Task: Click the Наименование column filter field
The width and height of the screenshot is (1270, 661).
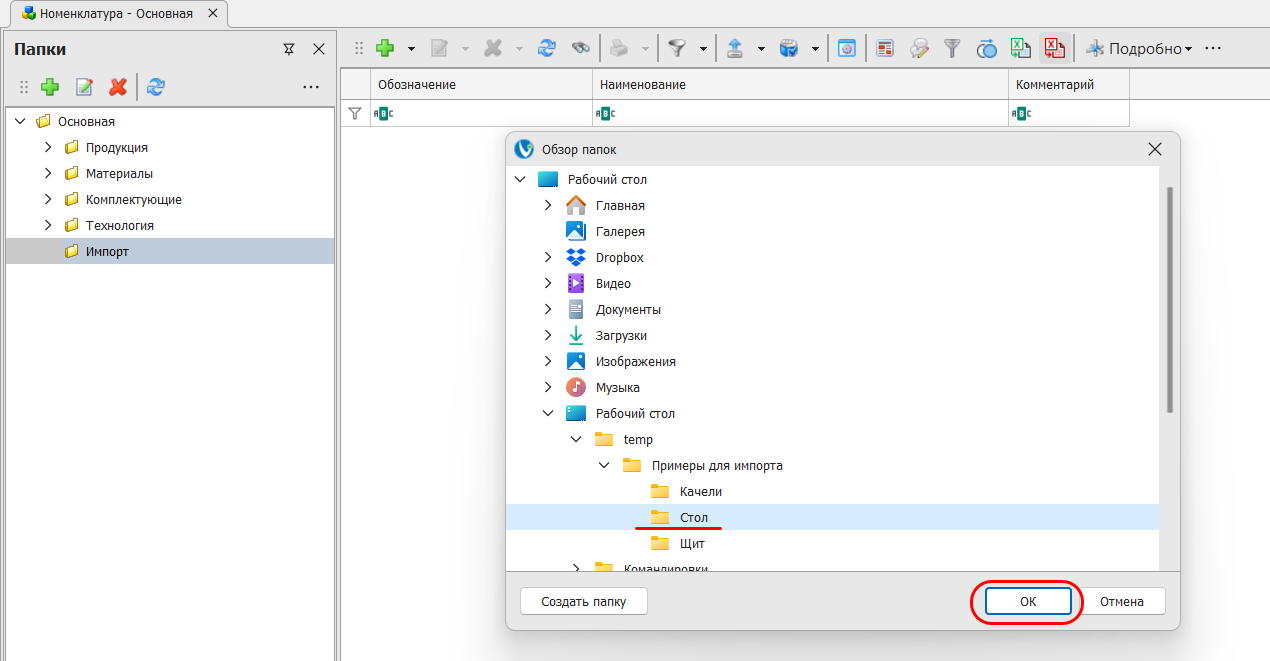Action: click(x=800, y=114)
